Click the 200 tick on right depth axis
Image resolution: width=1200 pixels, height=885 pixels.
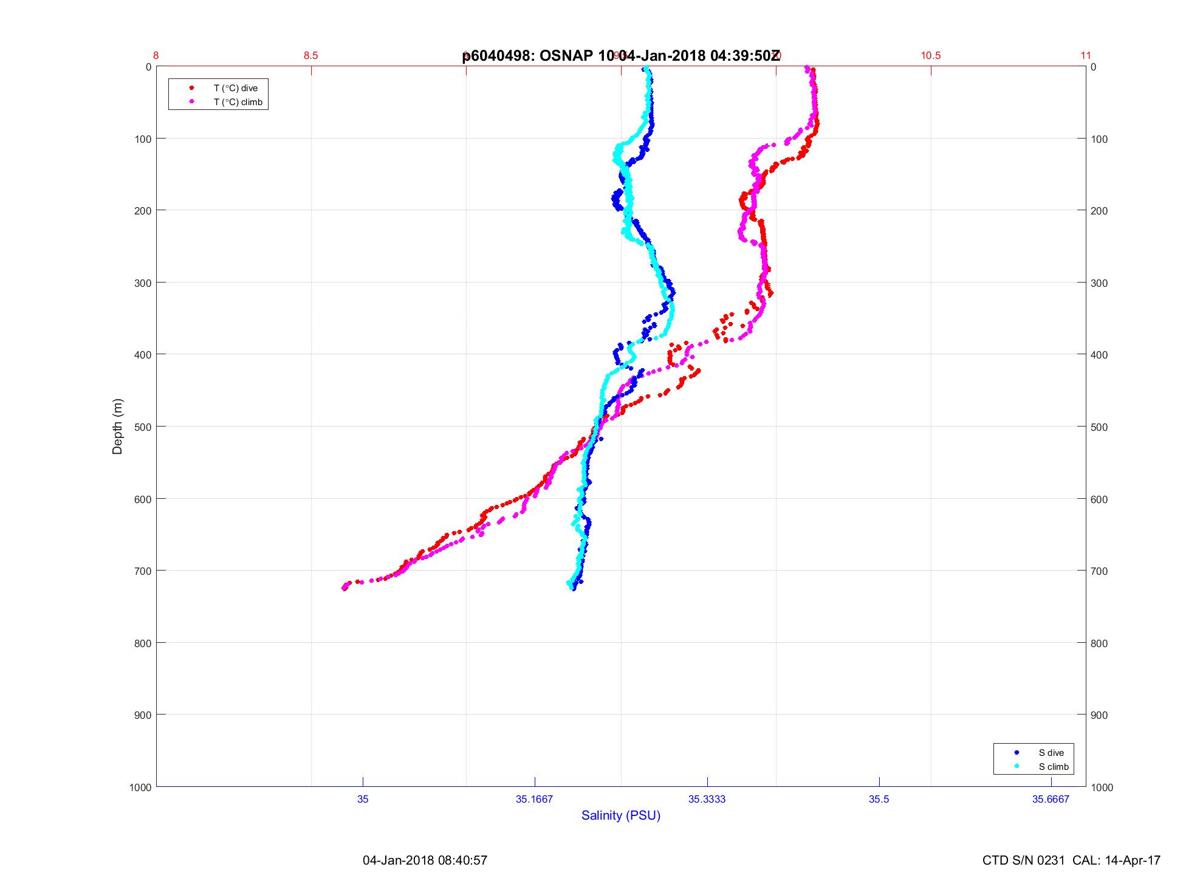point(1100,211)
